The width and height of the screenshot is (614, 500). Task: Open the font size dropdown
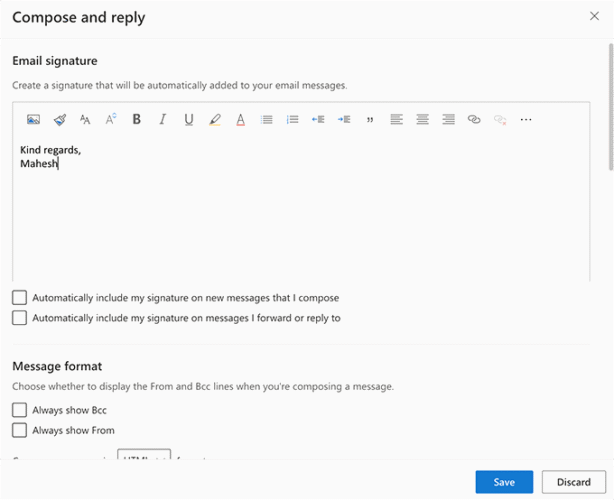click(85, 120)
